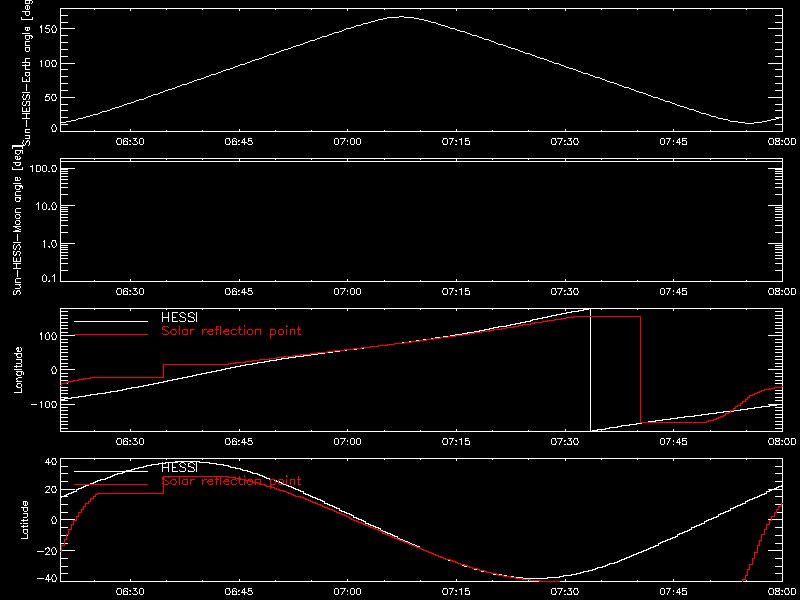Click 06:45 time label under Latitude plot
800x600 pixels.
click(239, 592)
